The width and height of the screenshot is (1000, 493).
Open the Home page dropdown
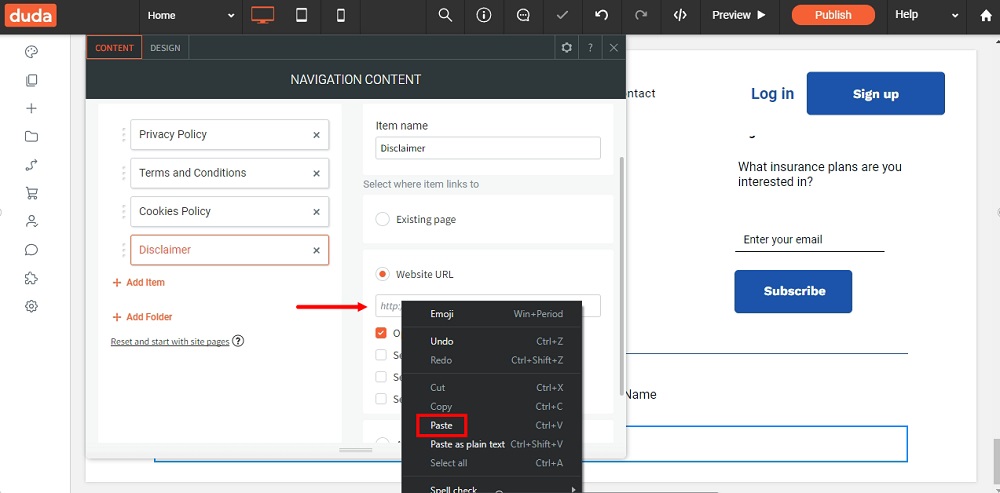click(x=191, y=15)
